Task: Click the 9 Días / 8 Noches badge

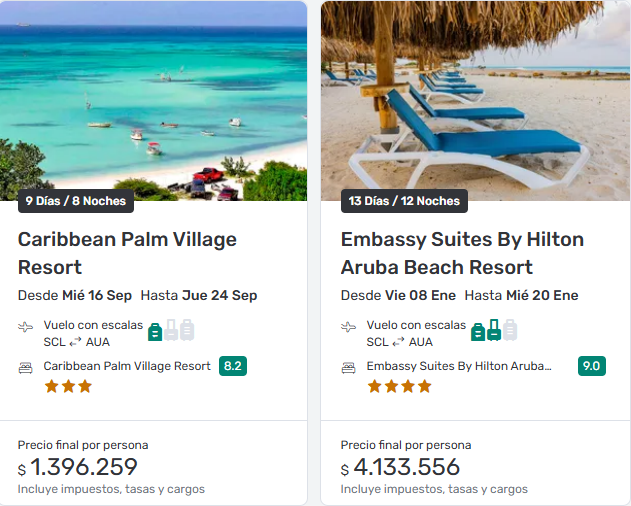Action: (76, 201)
